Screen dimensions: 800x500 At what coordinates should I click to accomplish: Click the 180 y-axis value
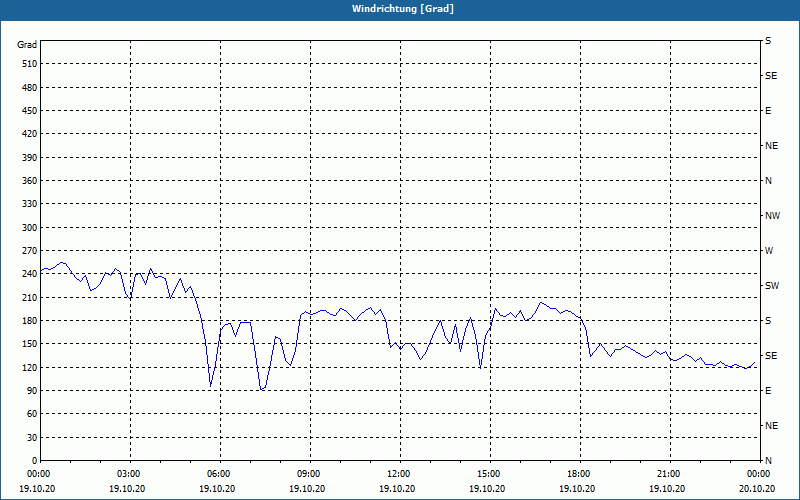29,321
